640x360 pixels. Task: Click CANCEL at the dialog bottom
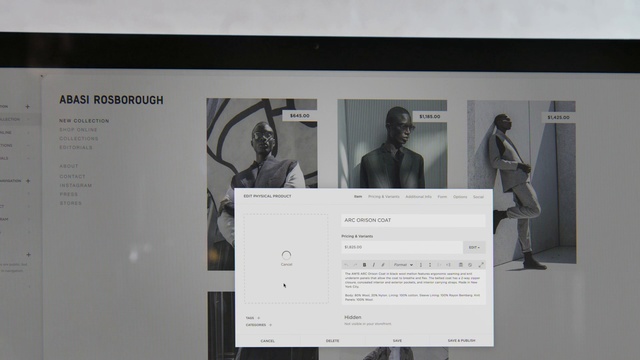pyautogui.click(x=268, y=341)
